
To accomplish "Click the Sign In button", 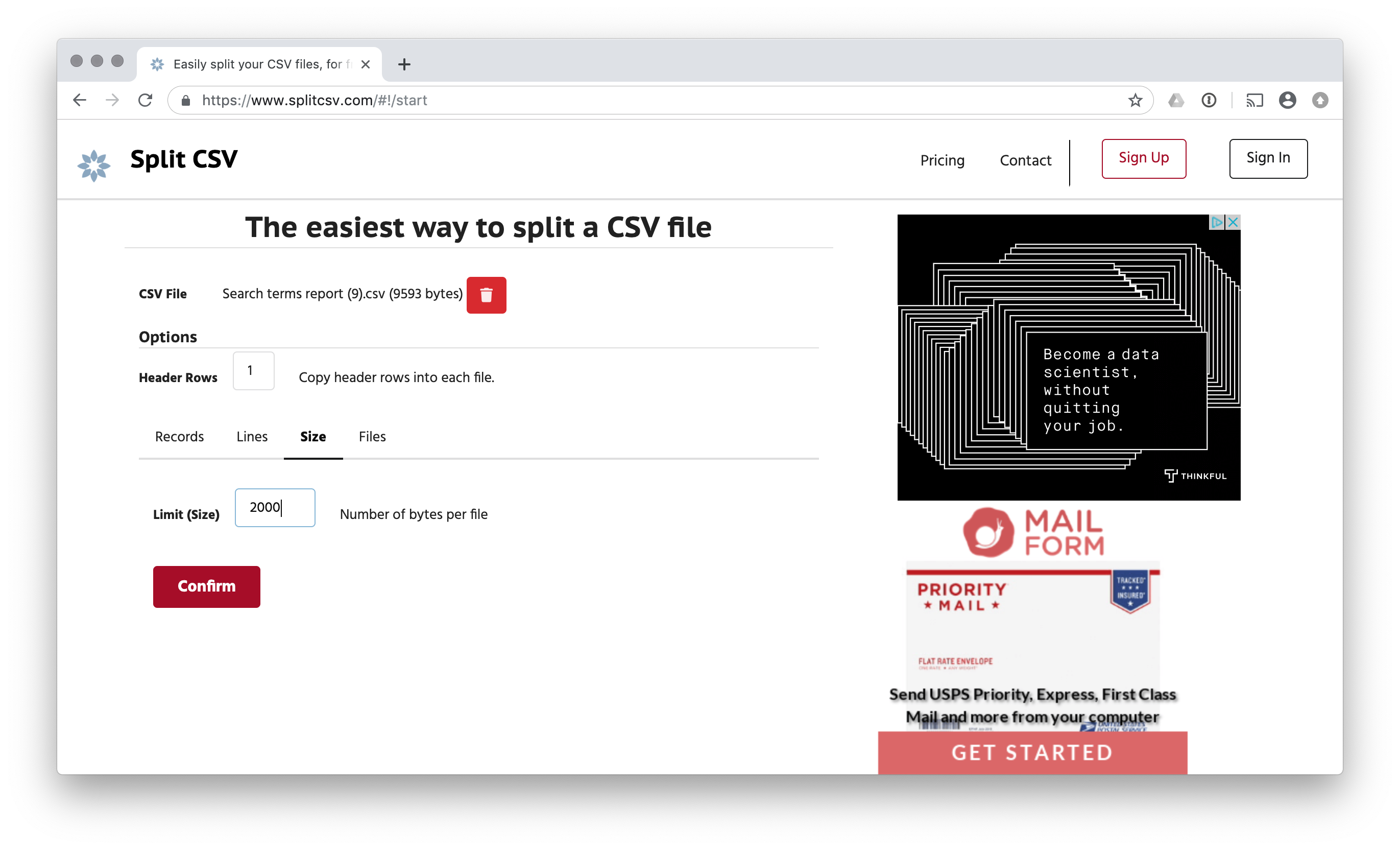I will click(x=1268, y=159).
